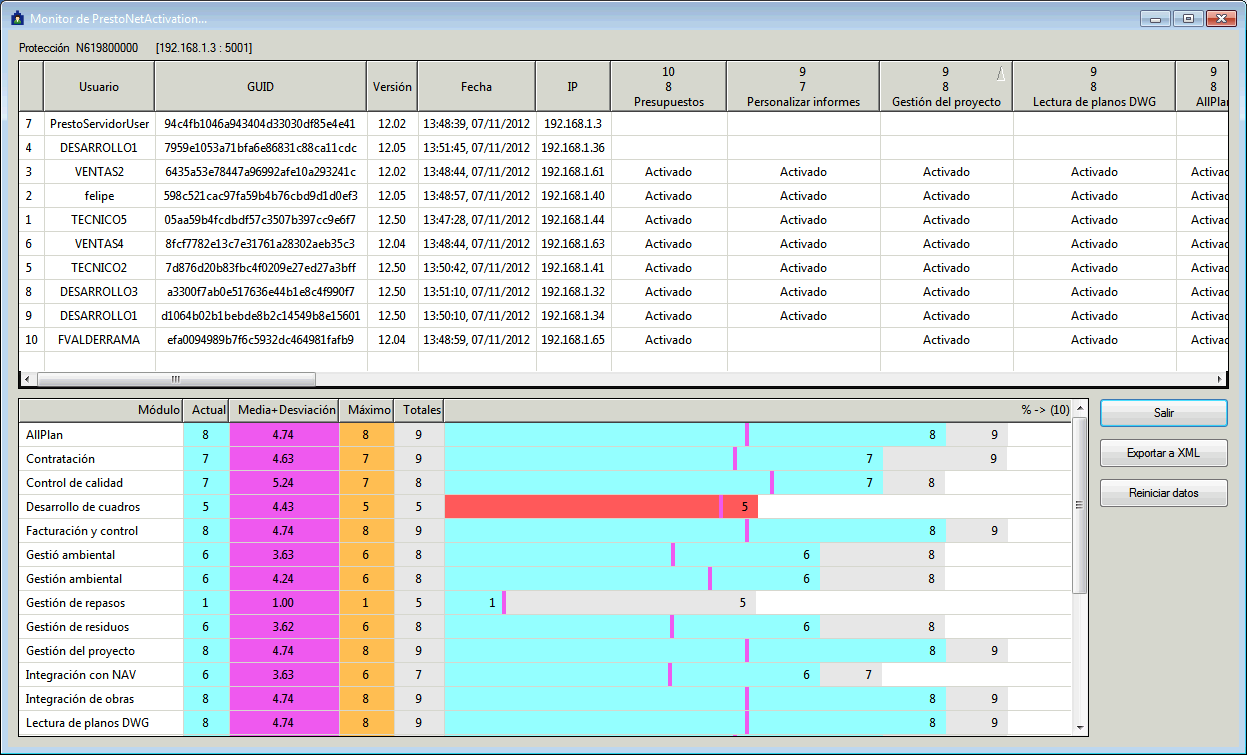
Task: Select user VENTAS4
Action: click(x=99, y=244)
